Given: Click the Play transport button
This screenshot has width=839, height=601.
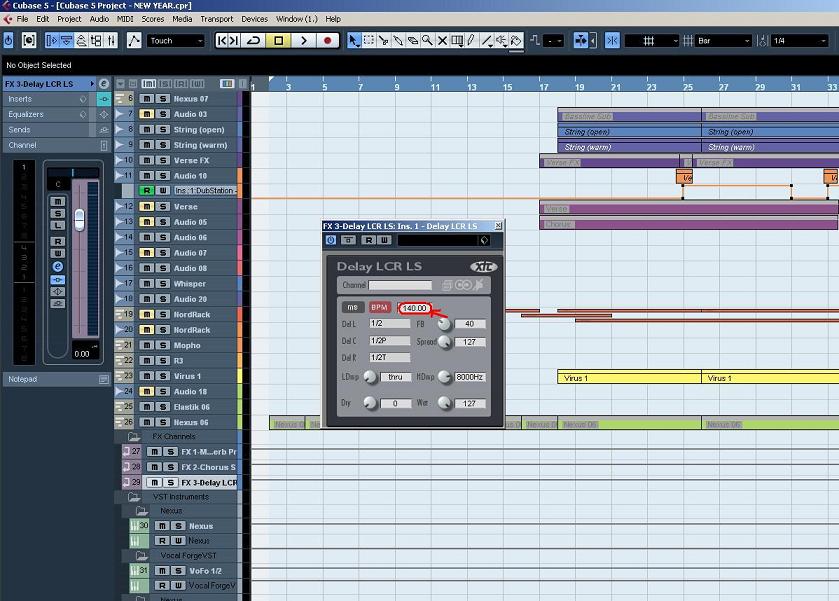Looking at the screenshot, I should point(303,41).
